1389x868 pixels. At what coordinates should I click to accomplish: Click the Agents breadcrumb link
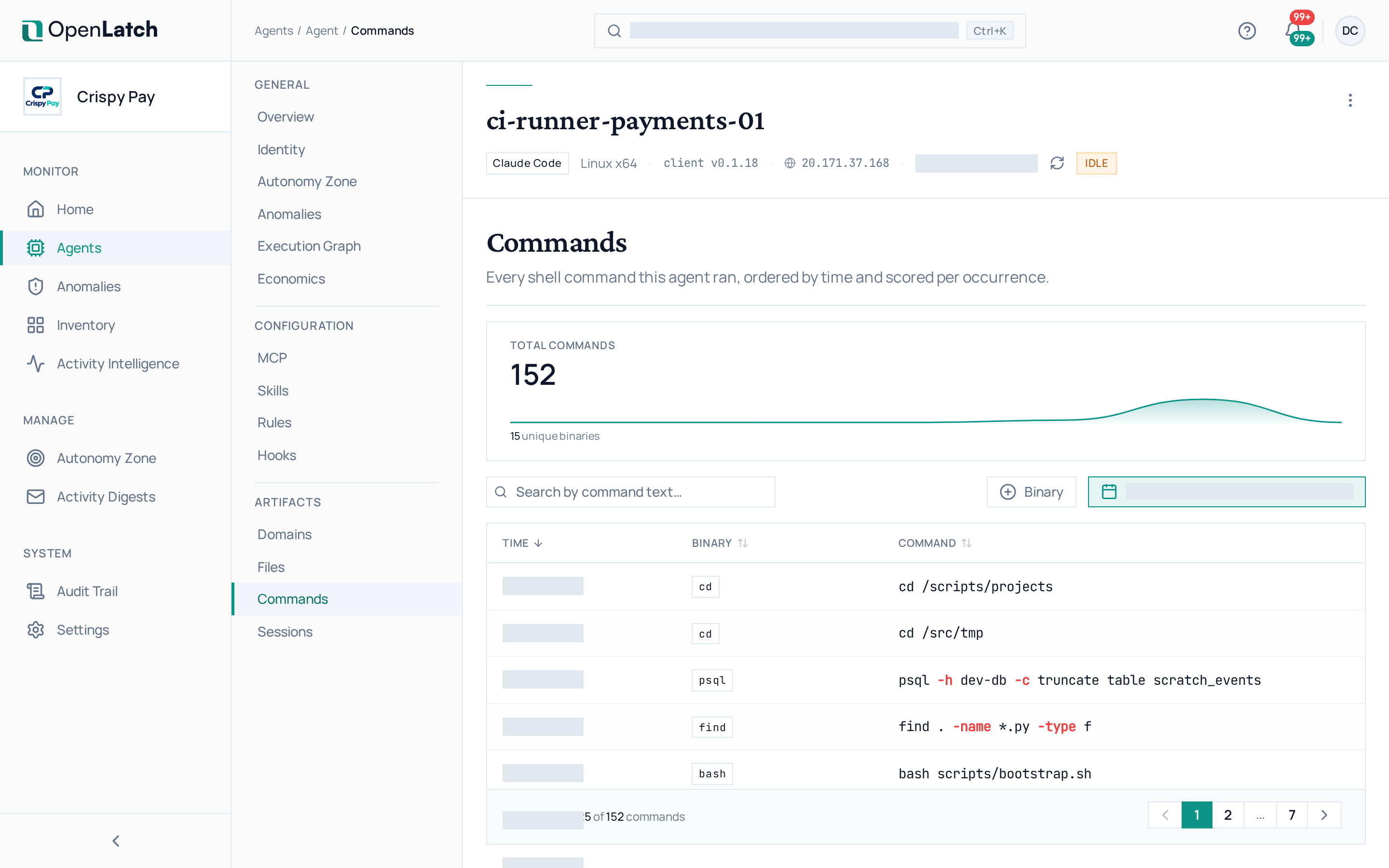click(274, 30)
